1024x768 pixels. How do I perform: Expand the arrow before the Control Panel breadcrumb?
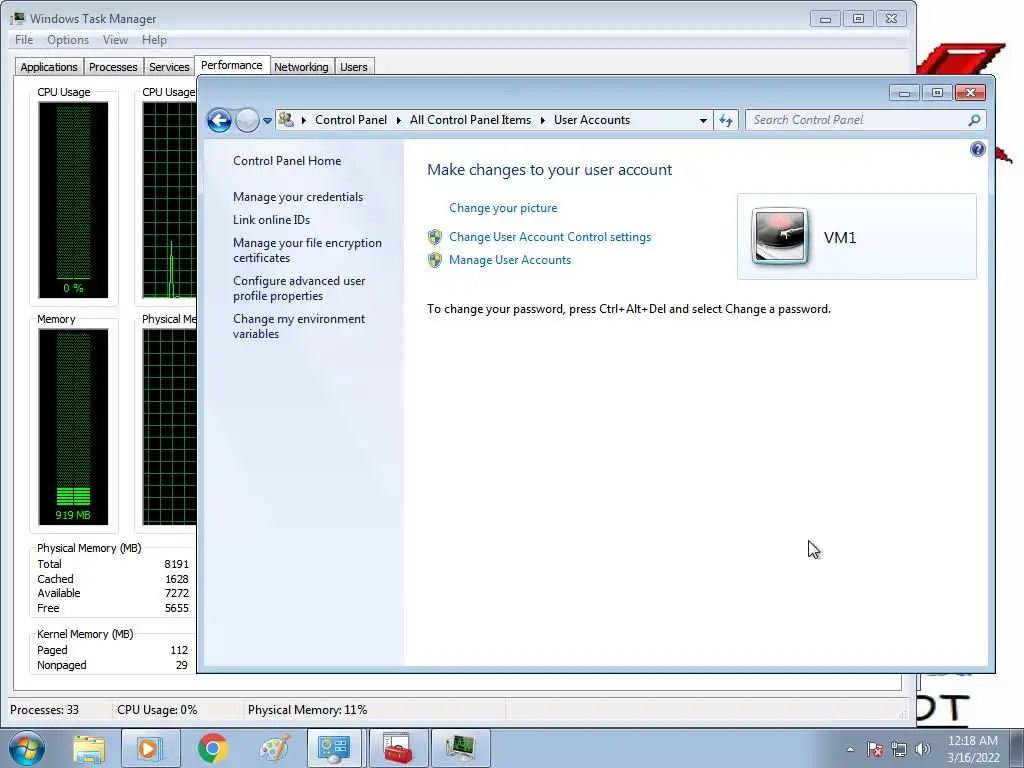304,120
